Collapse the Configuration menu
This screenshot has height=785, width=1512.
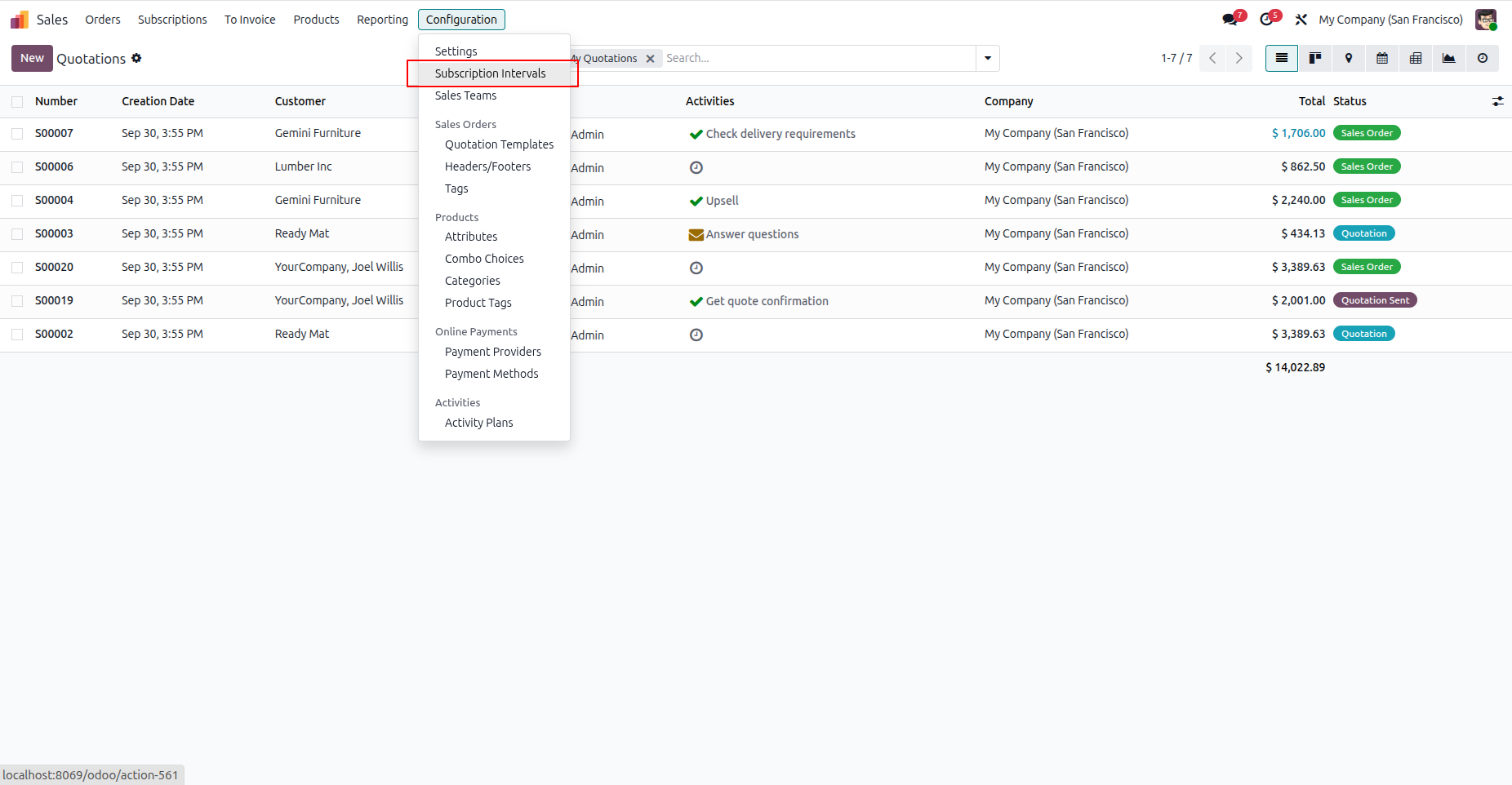tap(461, 20)
